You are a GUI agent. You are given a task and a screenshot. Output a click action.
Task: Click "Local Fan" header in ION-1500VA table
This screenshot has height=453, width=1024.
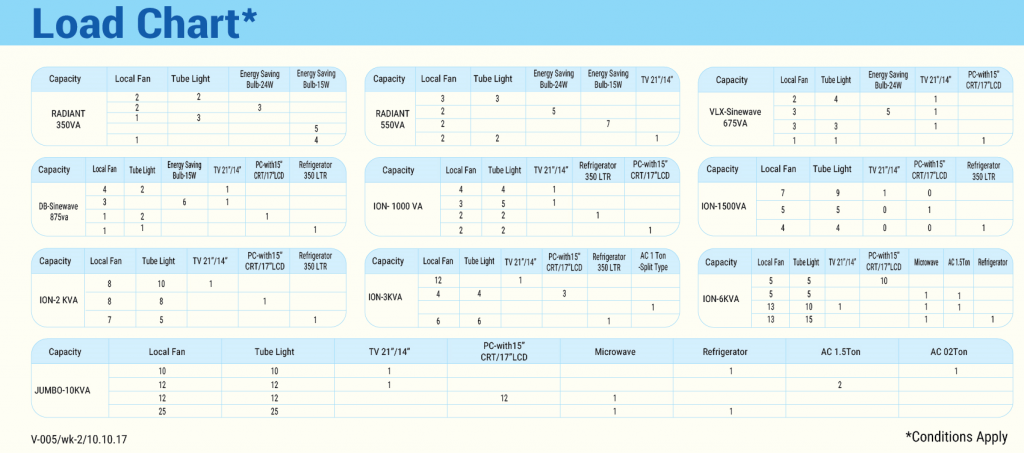coord(778,169)
